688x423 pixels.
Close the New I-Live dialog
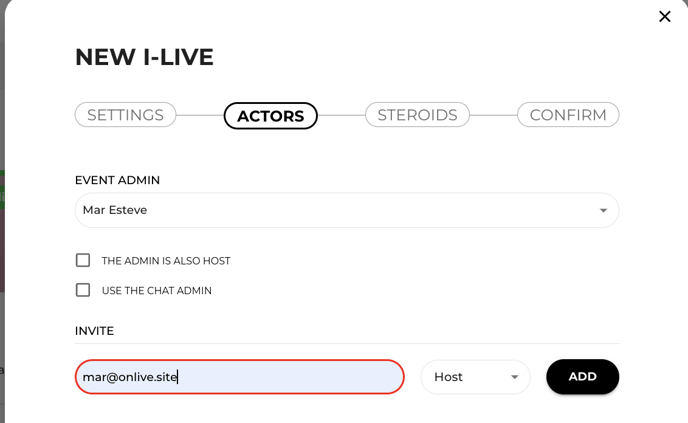click(665, 16)
